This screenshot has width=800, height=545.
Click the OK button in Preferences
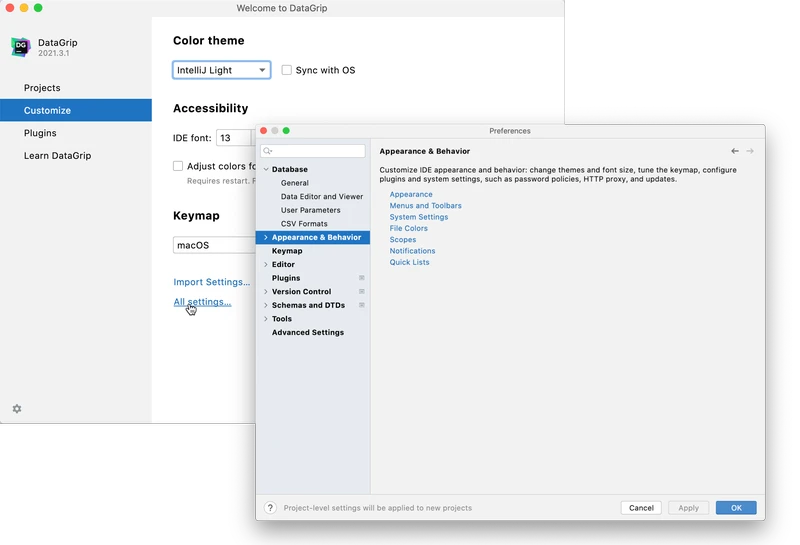pyautogui.click(x=736, y=508)
